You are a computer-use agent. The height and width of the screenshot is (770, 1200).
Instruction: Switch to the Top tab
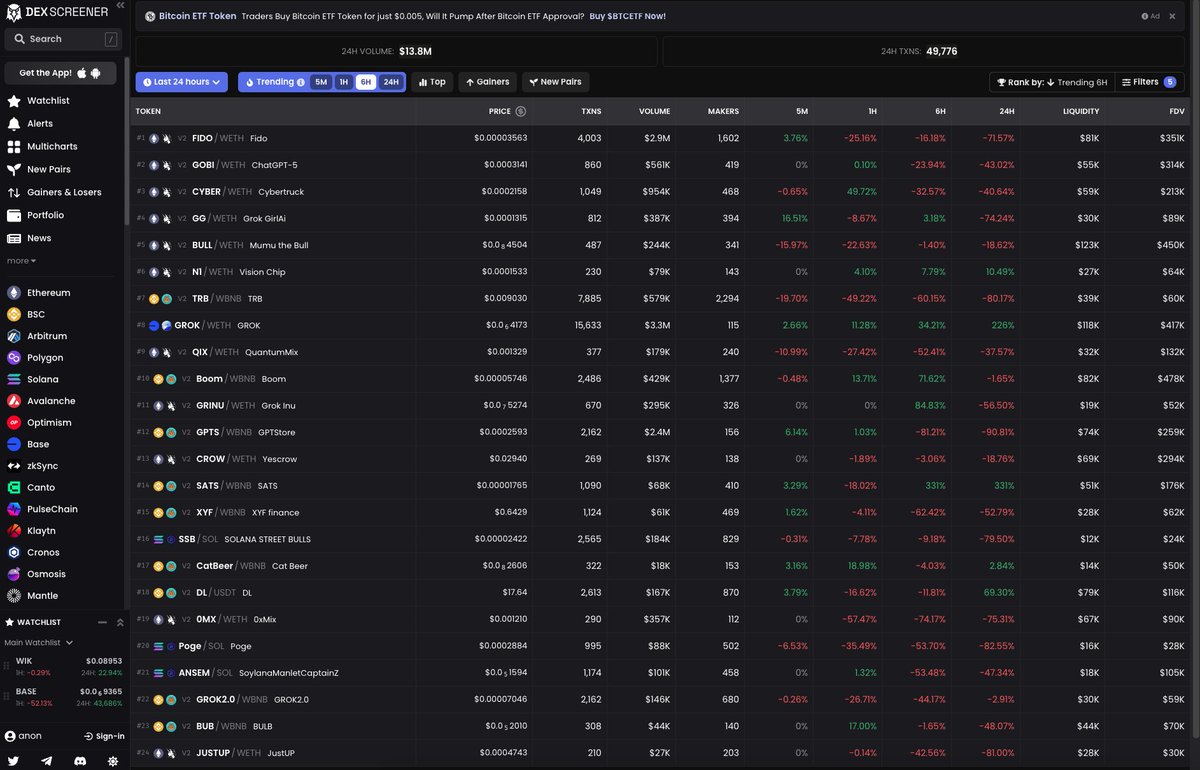(432, 82)
